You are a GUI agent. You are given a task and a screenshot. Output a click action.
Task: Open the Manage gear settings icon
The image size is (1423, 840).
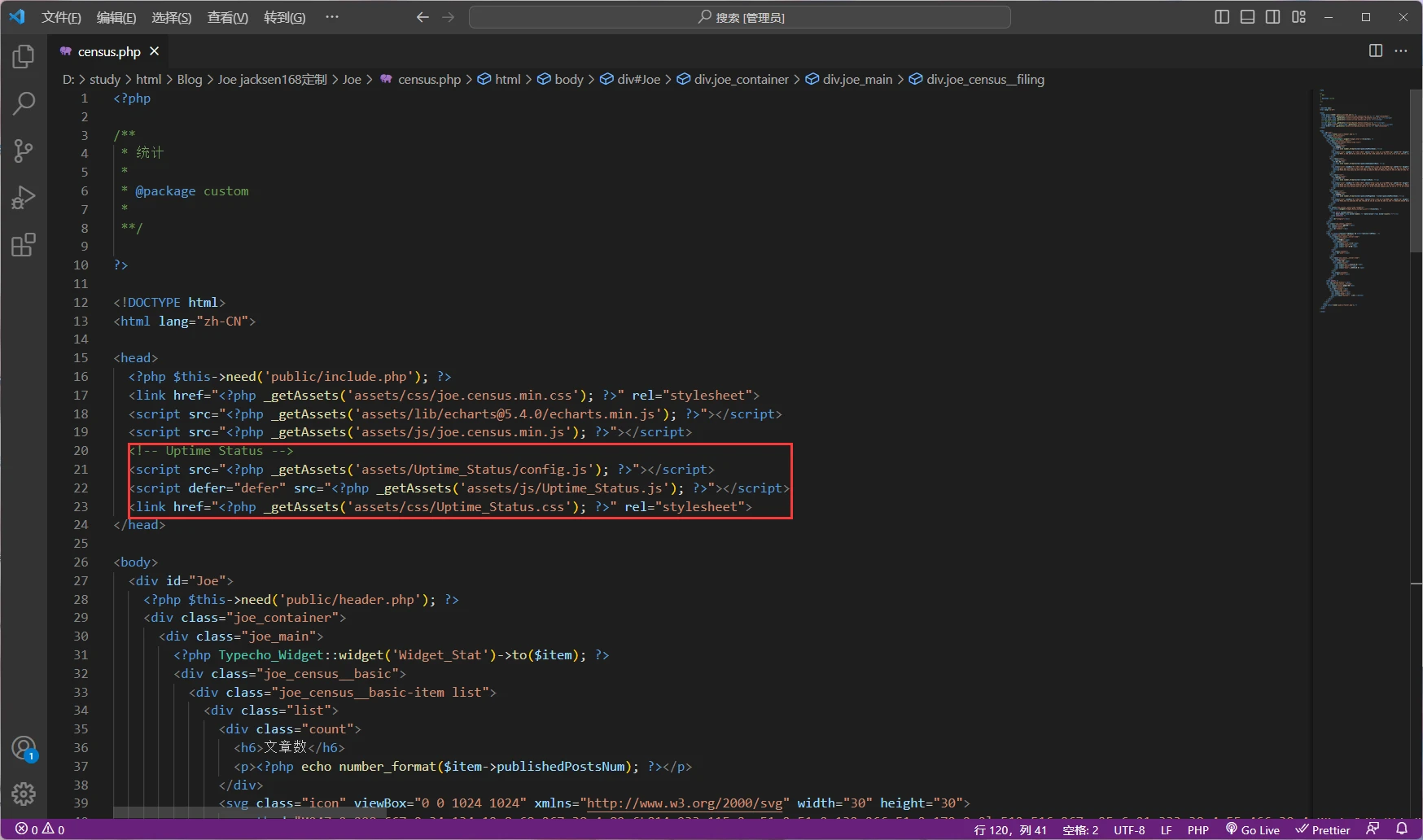pos(24,794)
